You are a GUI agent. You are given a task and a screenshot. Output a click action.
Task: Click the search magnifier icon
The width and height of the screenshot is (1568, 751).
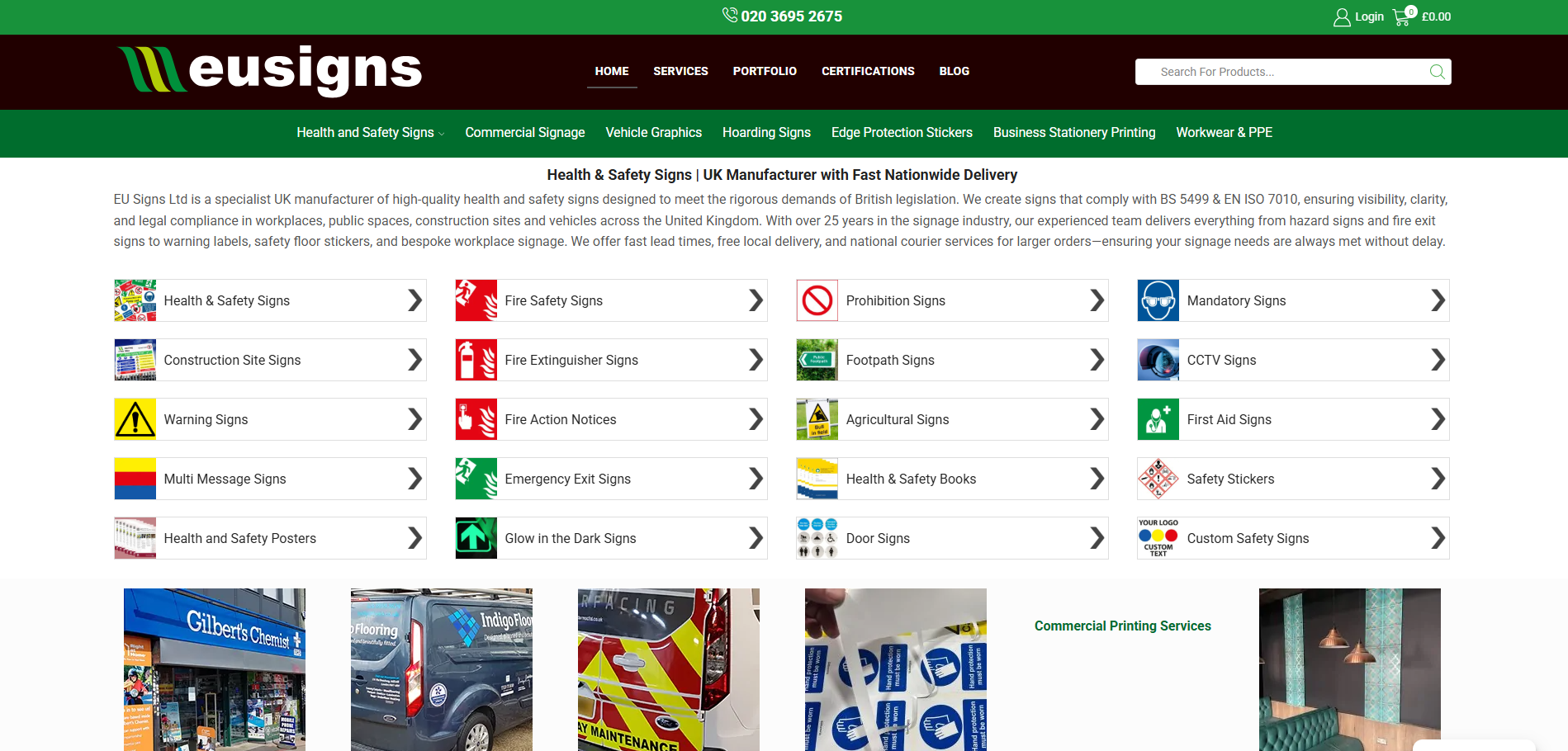click(x=1437, y=72)
